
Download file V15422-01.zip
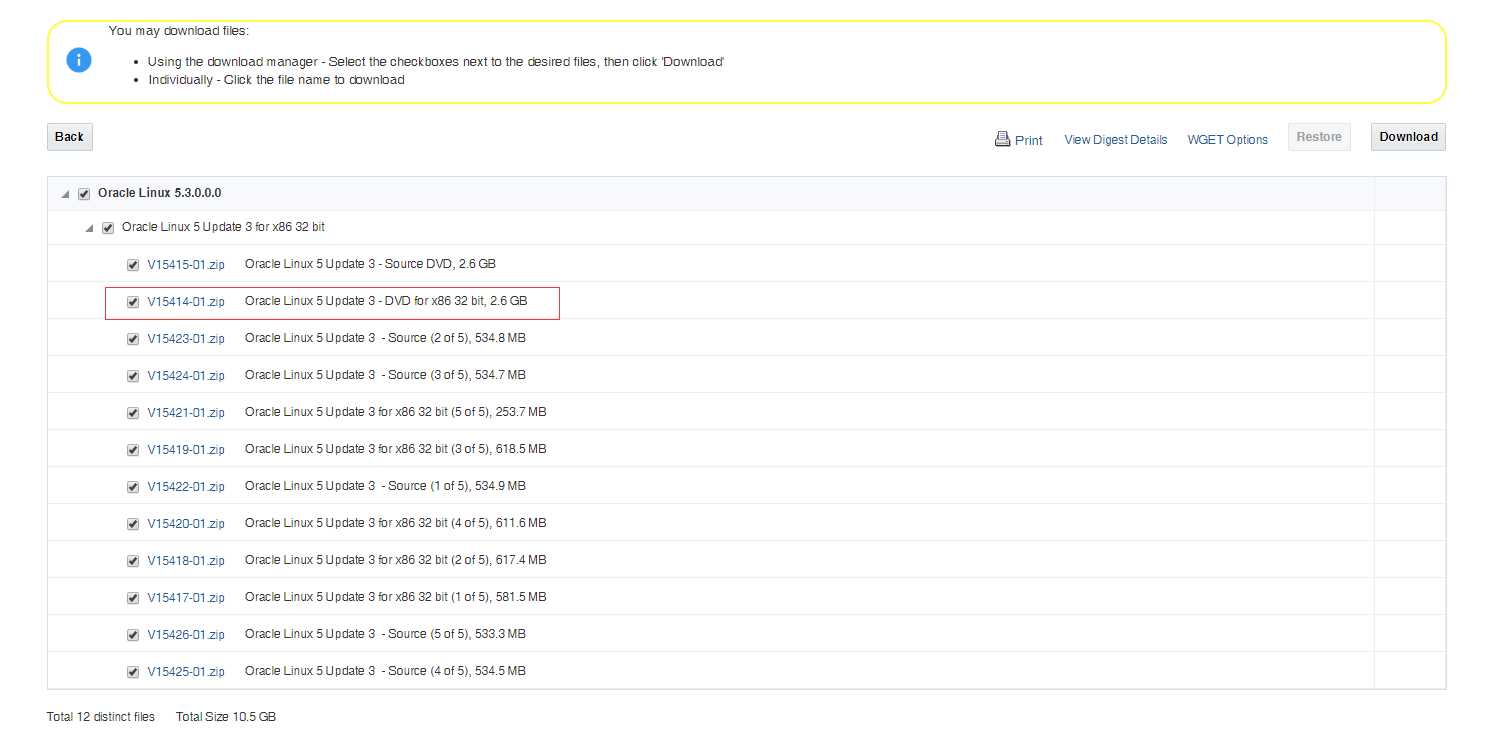186,486
